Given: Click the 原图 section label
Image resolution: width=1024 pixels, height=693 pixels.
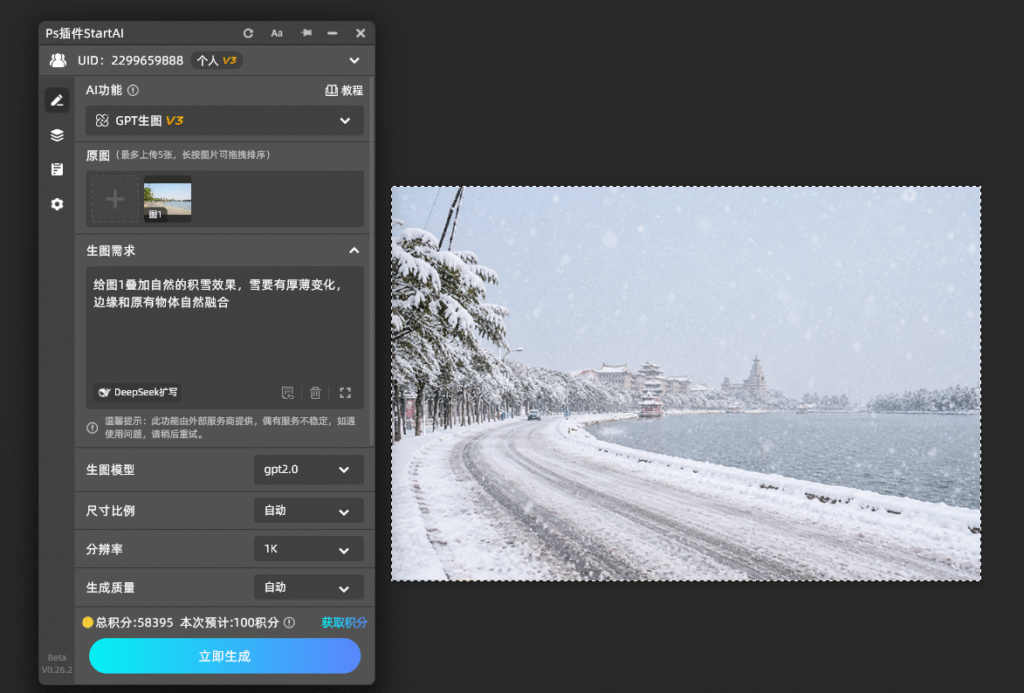Looking at the screenshot, I should tap(98, 155).
